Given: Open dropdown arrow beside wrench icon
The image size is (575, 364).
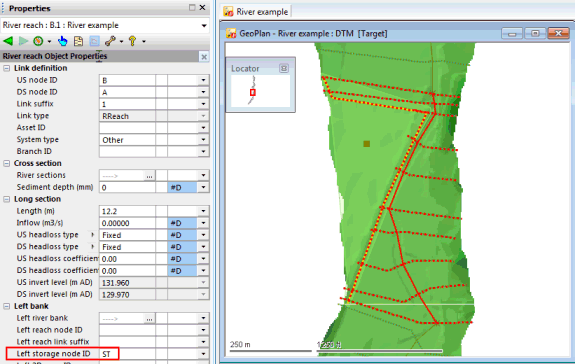Looking at the screenshot, I should [121, 41].
